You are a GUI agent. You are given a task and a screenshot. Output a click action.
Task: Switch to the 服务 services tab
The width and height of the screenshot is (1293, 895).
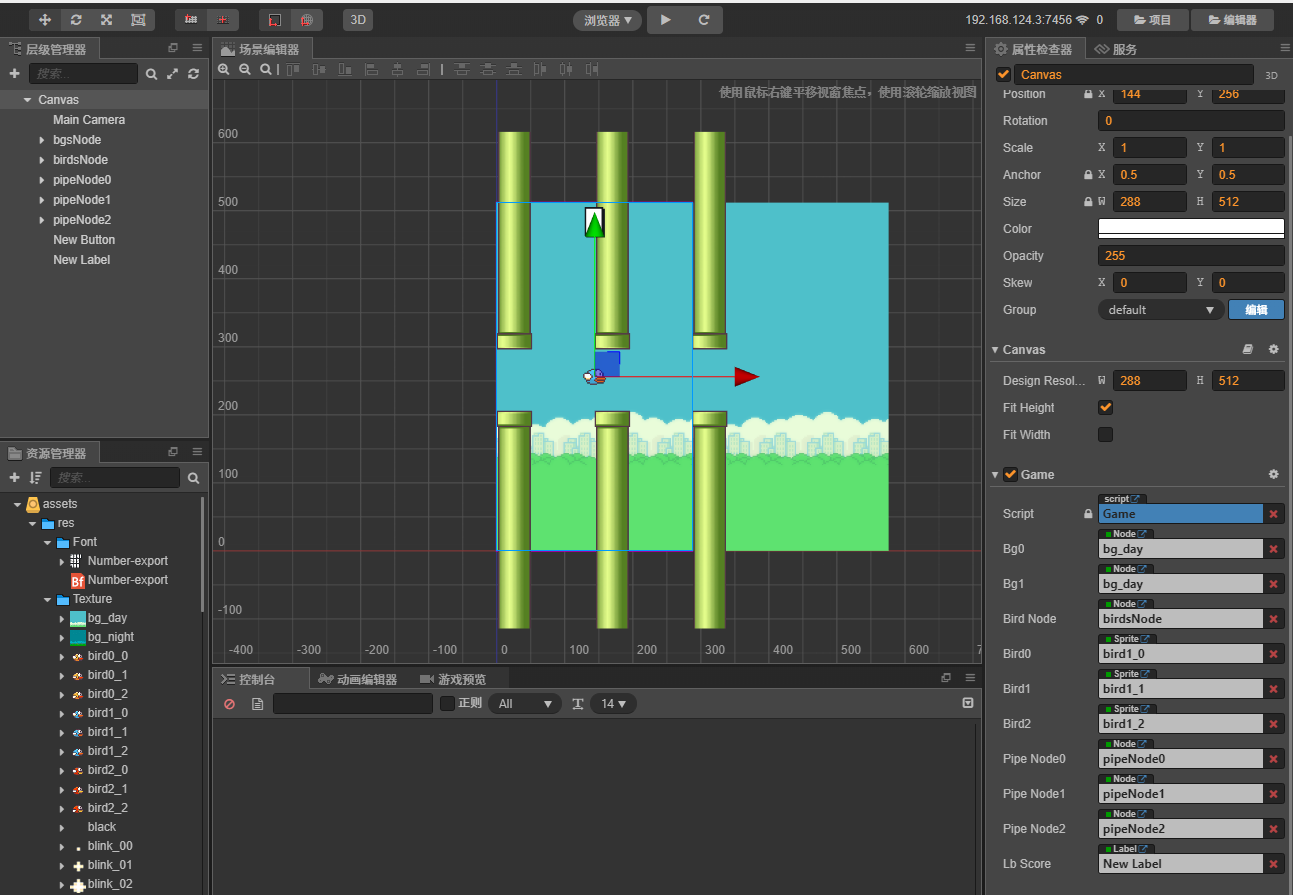click(x=1115, y=49)
